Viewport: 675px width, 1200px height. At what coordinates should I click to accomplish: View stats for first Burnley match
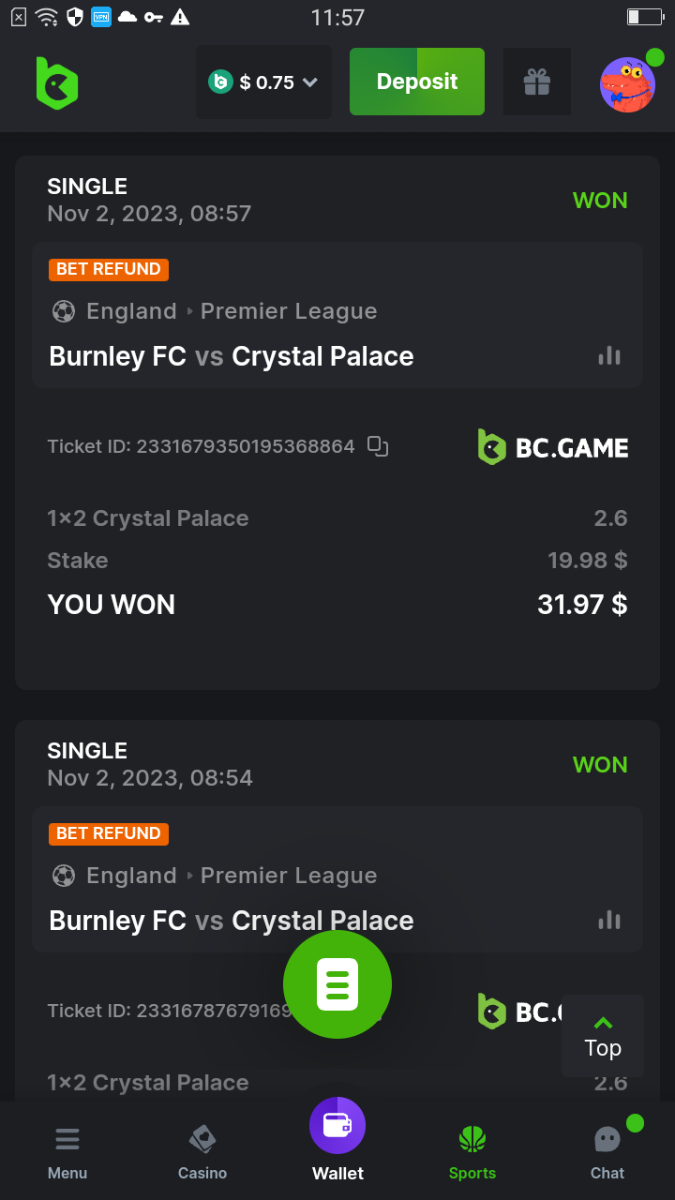pos(609,356)
